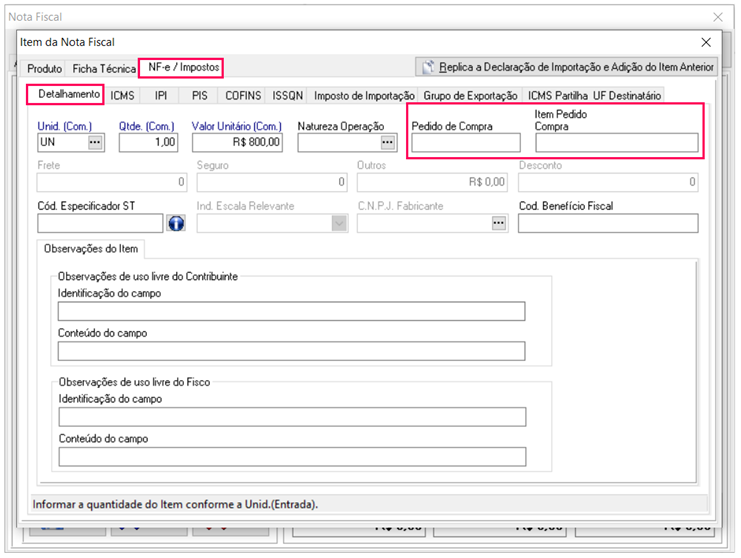Open the C.N.P.J. Fabricante lookup ellipsis button
741x558 pixels.
[x=498, y=223]
